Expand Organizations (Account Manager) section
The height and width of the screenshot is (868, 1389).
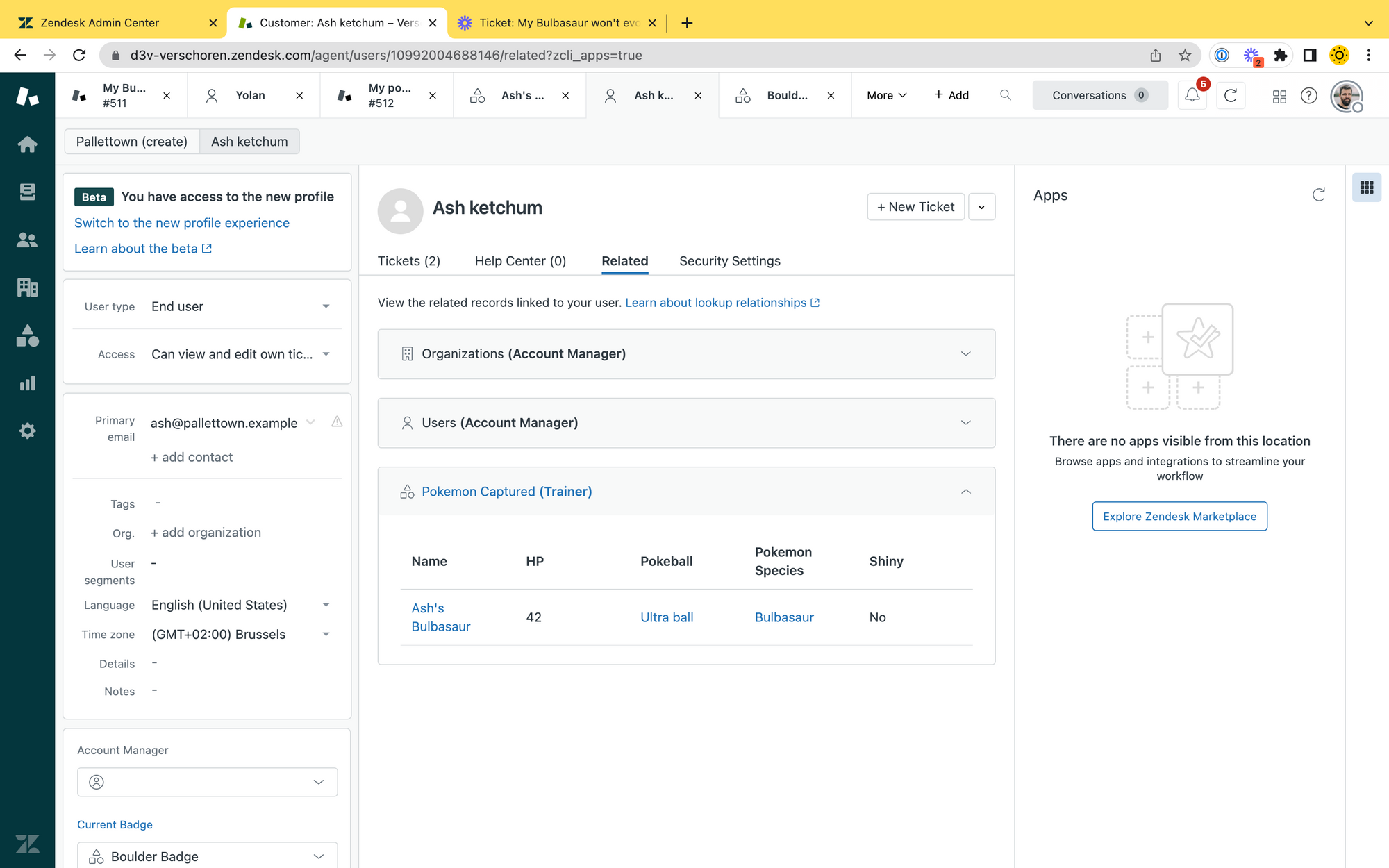965,354
